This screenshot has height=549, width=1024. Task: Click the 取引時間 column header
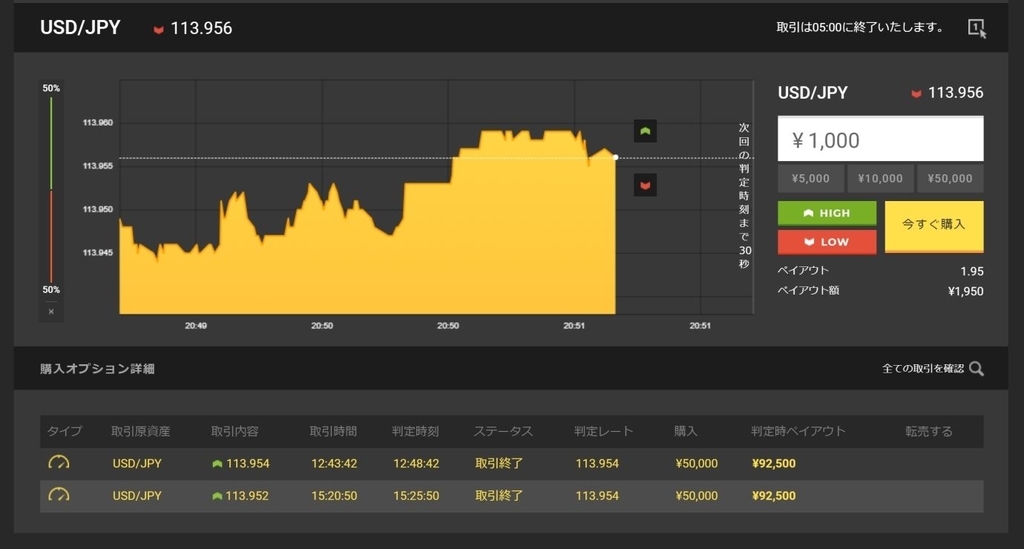(333, 431)
